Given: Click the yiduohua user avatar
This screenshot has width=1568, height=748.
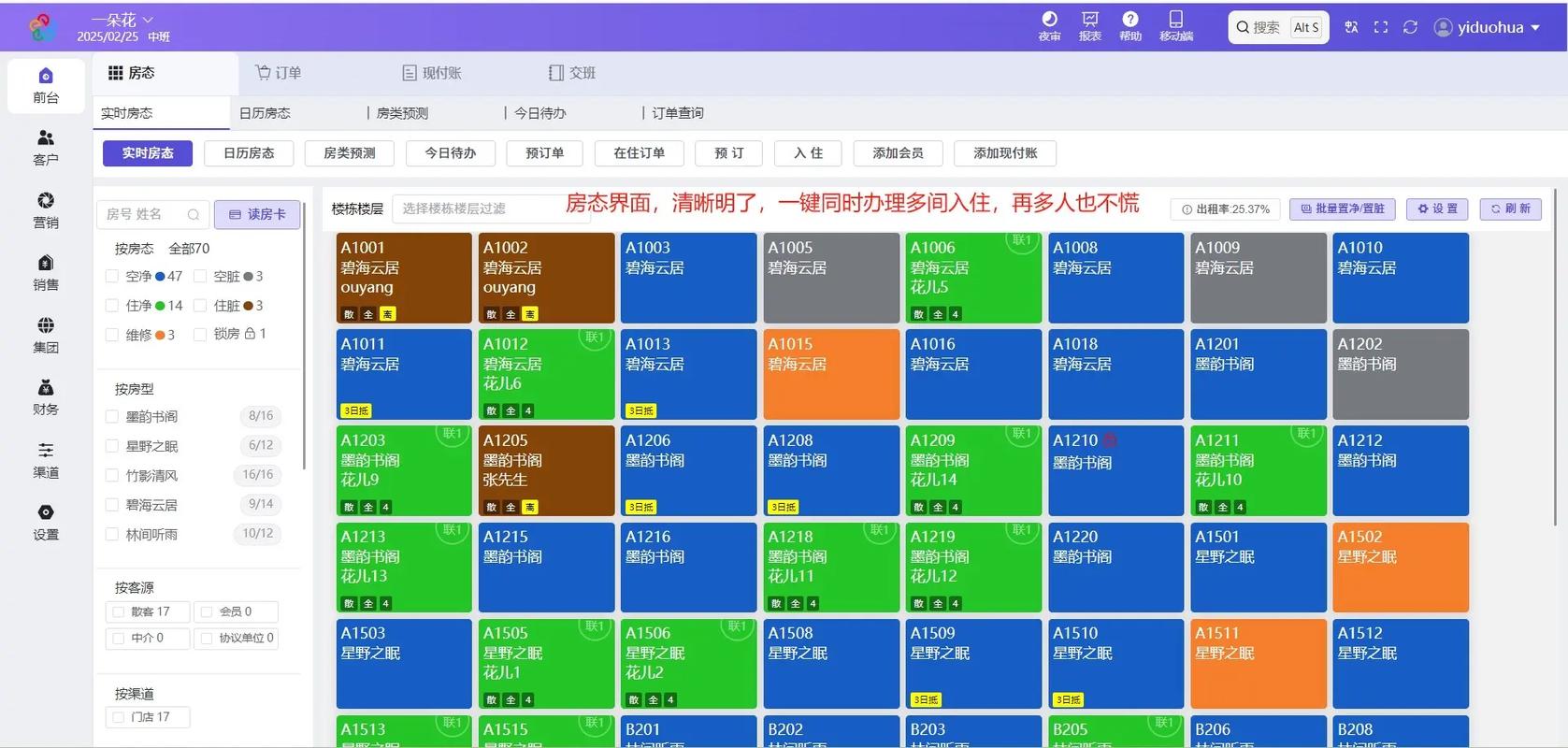Looking at the screenshot, I should (x=1444, y=27).
